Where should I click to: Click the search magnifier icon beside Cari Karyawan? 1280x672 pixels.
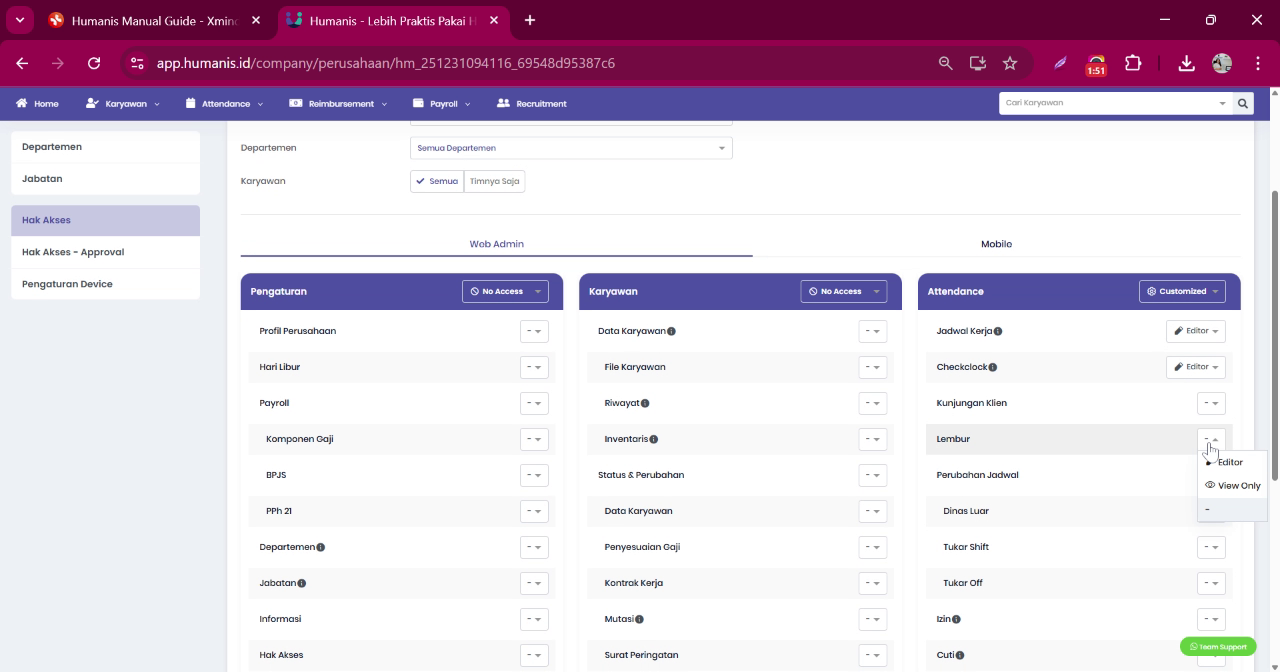point(1243,103)
